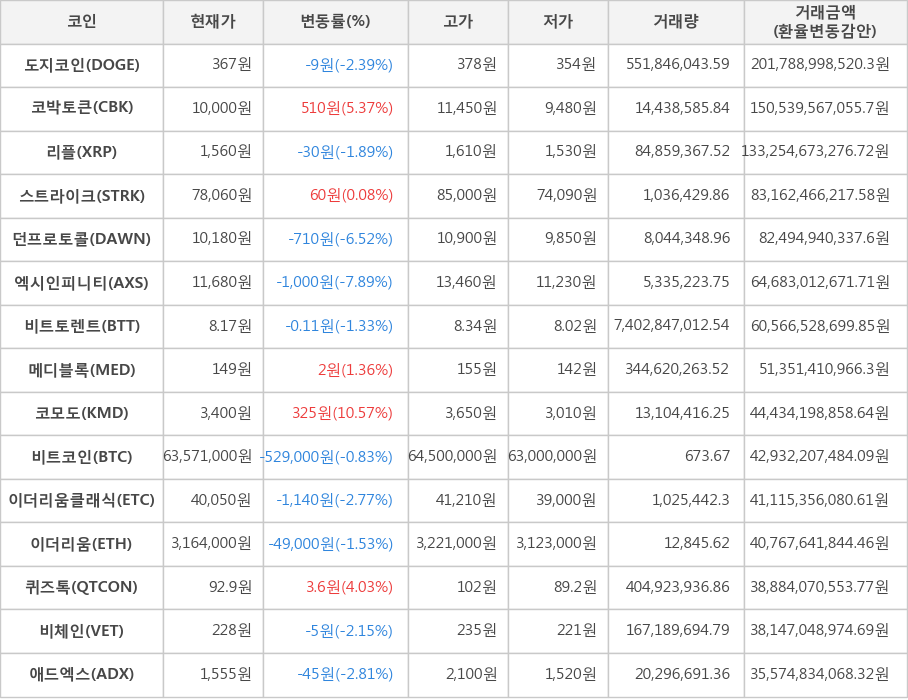908x700 pixels.
Task: Select the 비트코인(BTC) coin name
Action: (82, 457)
